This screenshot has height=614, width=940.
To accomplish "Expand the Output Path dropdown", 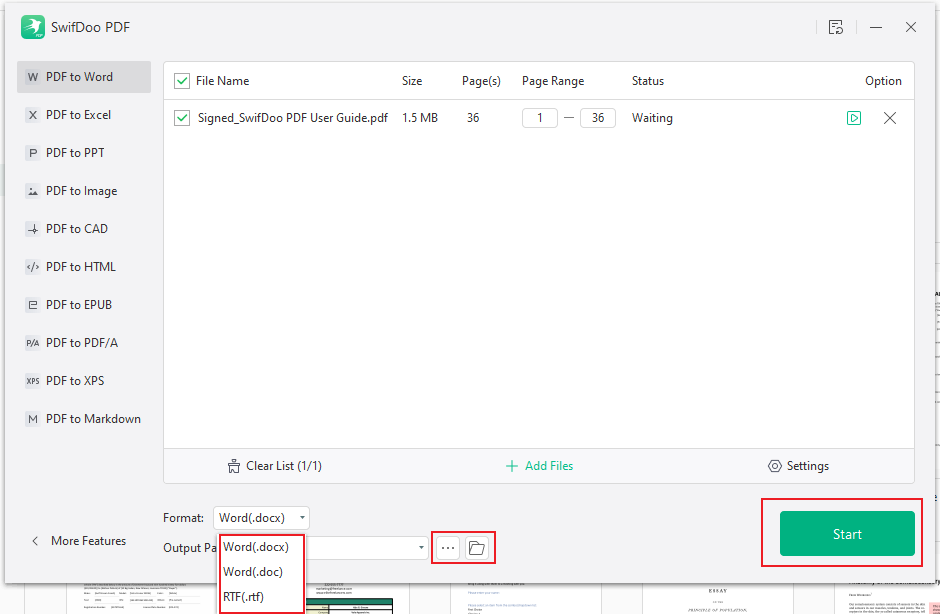I will 421,547.
